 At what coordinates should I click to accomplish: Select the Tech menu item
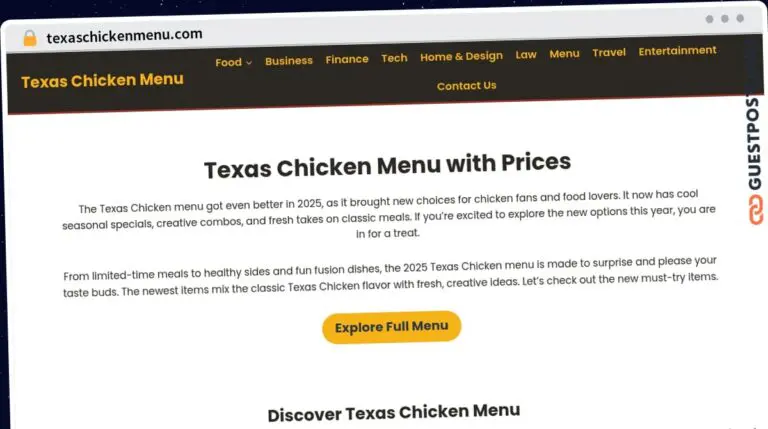pyautogui.click(x=394, y=58)
